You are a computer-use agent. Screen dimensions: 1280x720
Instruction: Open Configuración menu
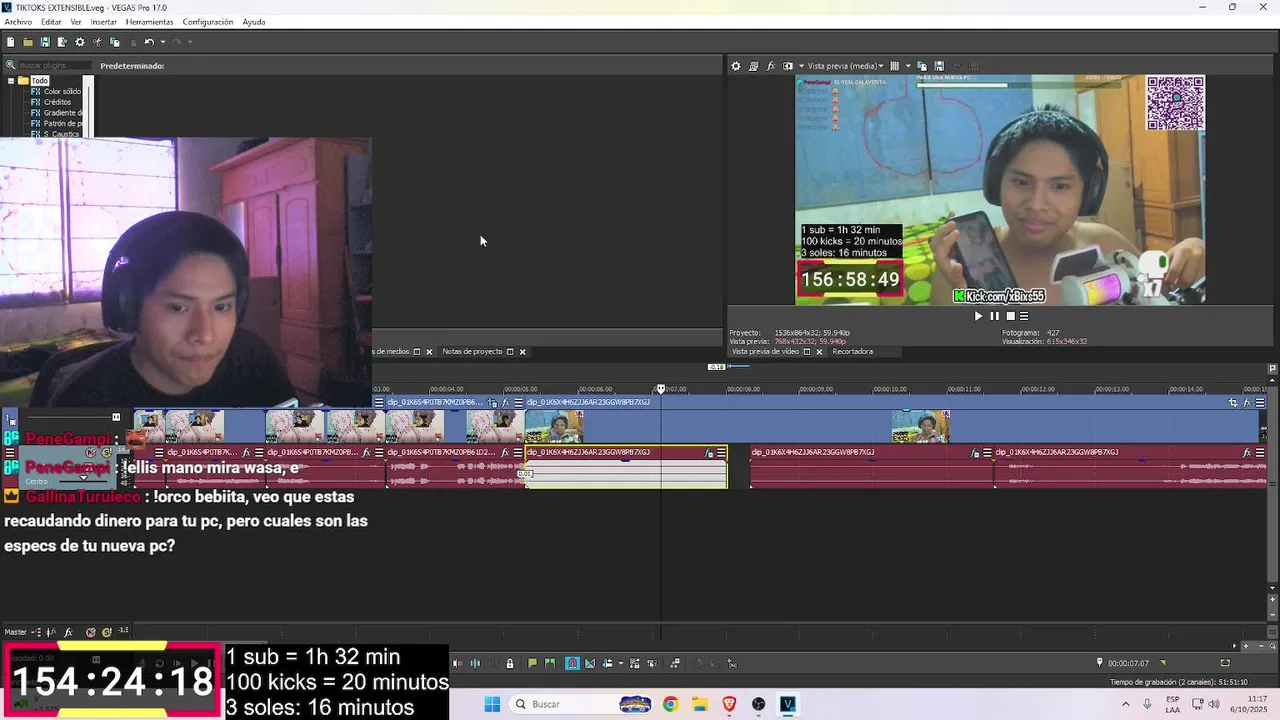pyautogui.click(x=208, y=22)
